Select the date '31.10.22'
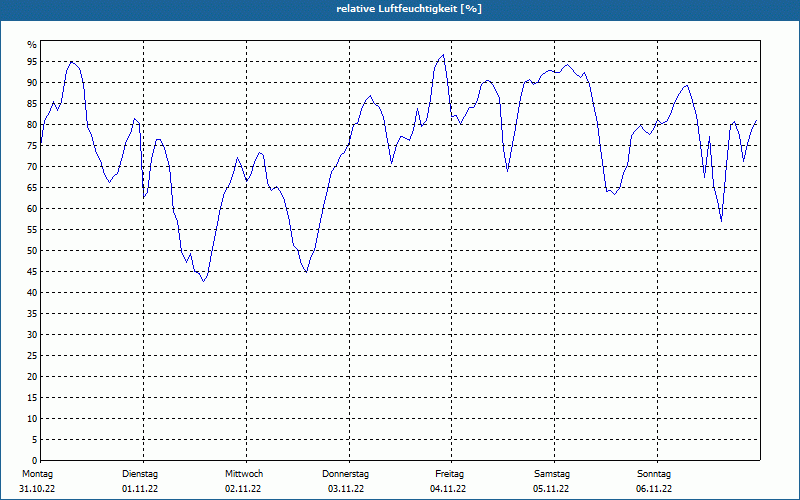 click(x=37, y=489)
